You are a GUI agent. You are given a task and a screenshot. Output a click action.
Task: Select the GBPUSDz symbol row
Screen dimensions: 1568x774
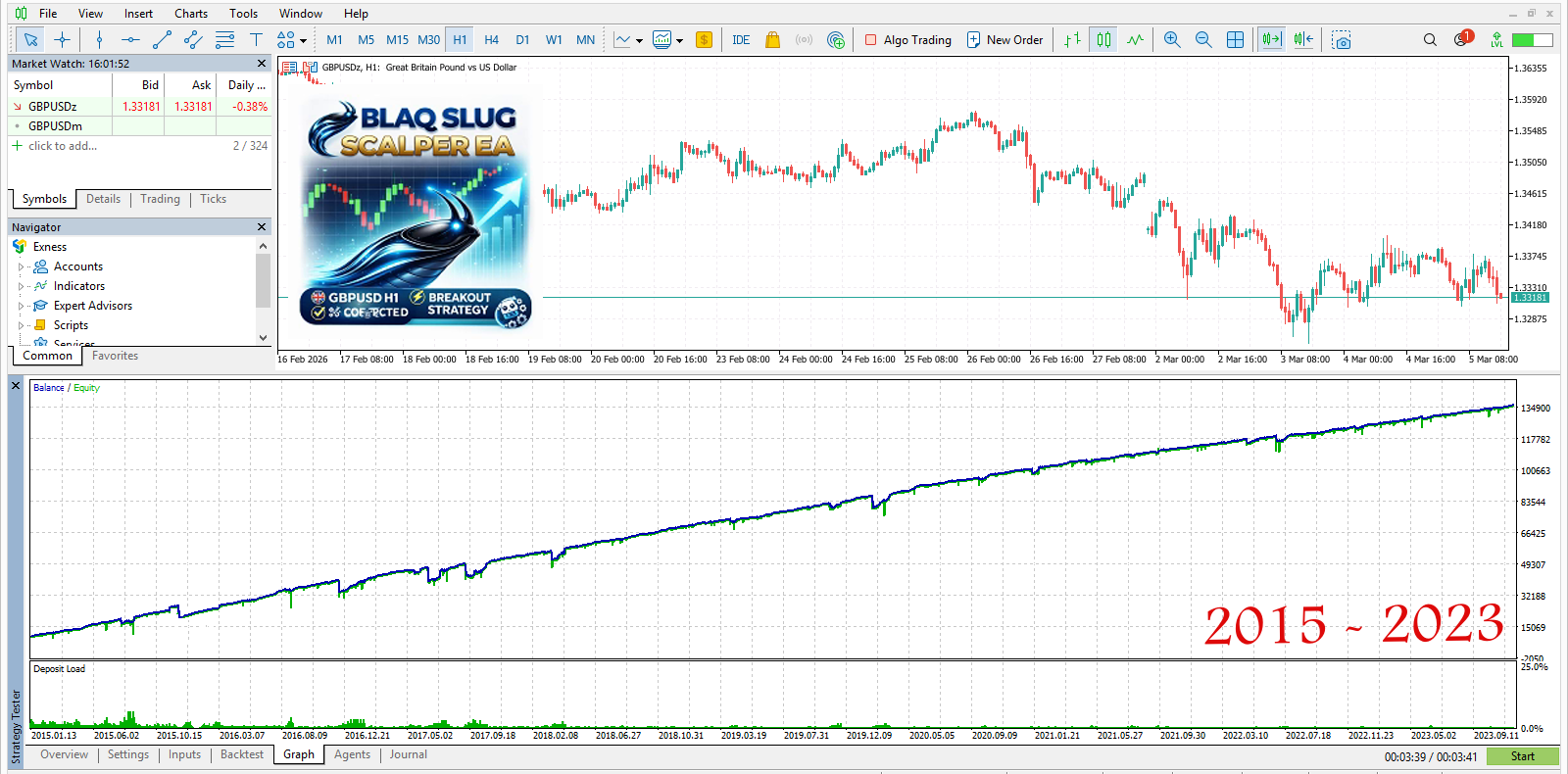point(139,107)
